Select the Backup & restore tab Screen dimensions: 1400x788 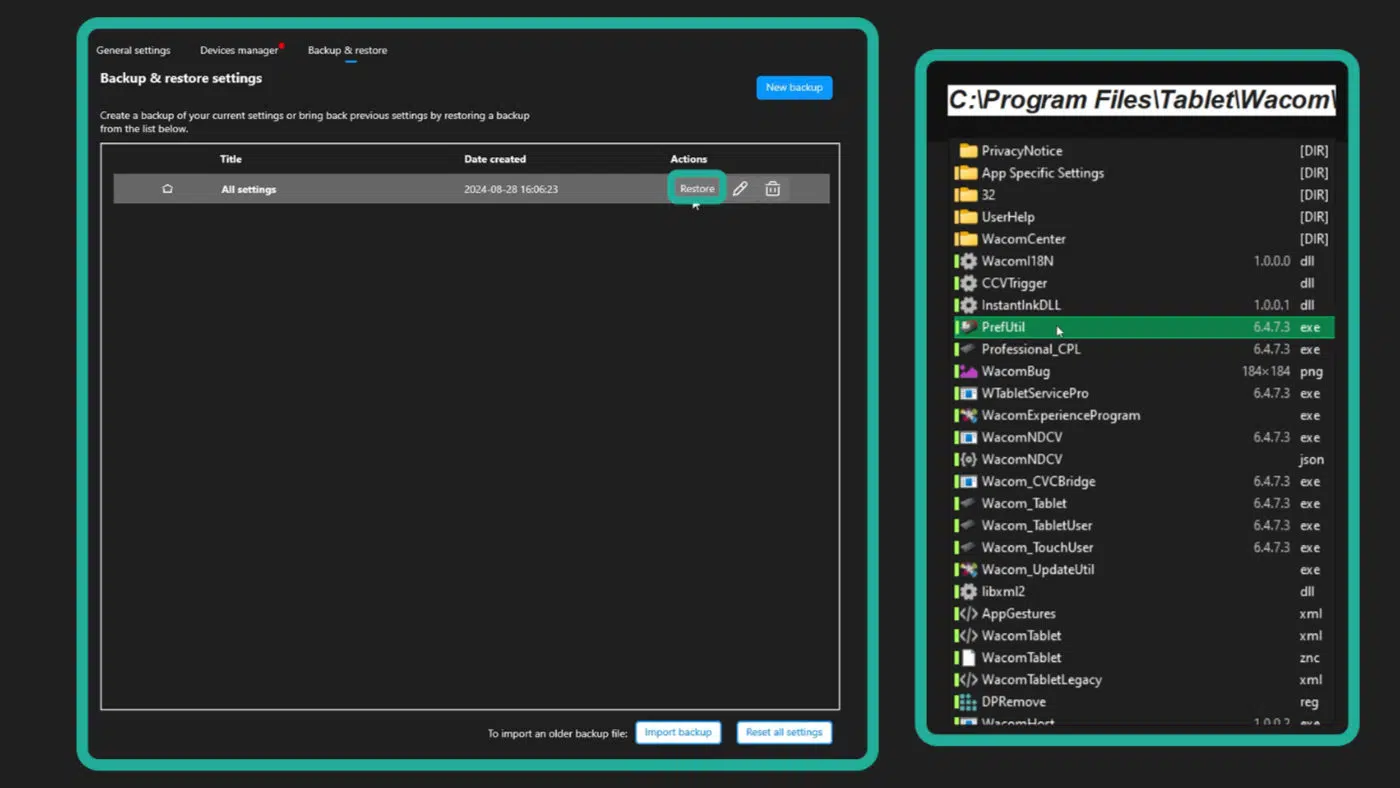pos(347,50)
